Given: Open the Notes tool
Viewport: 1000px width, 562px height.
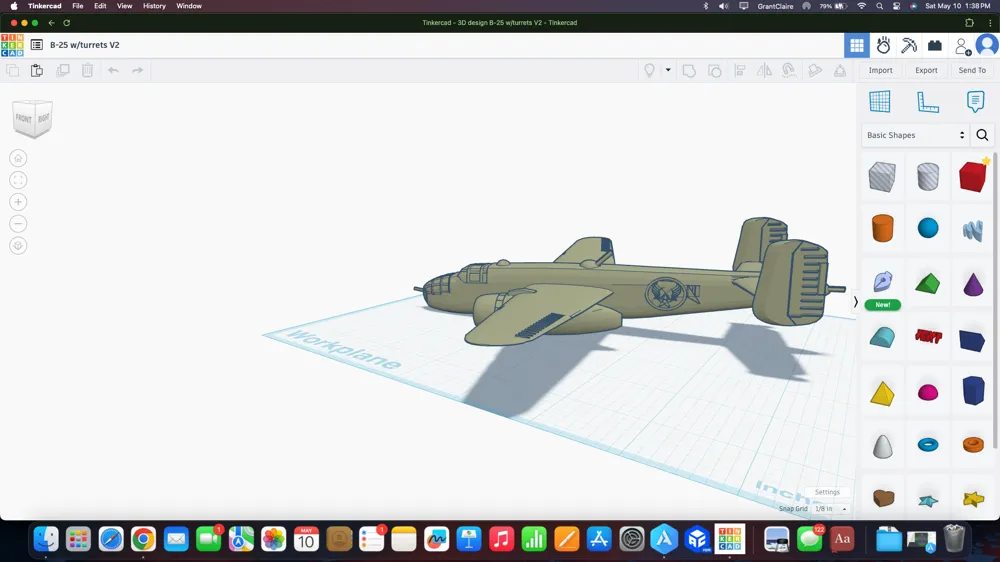Looking at the screenshot, I should pyautogui.click(x=975, y=101).
